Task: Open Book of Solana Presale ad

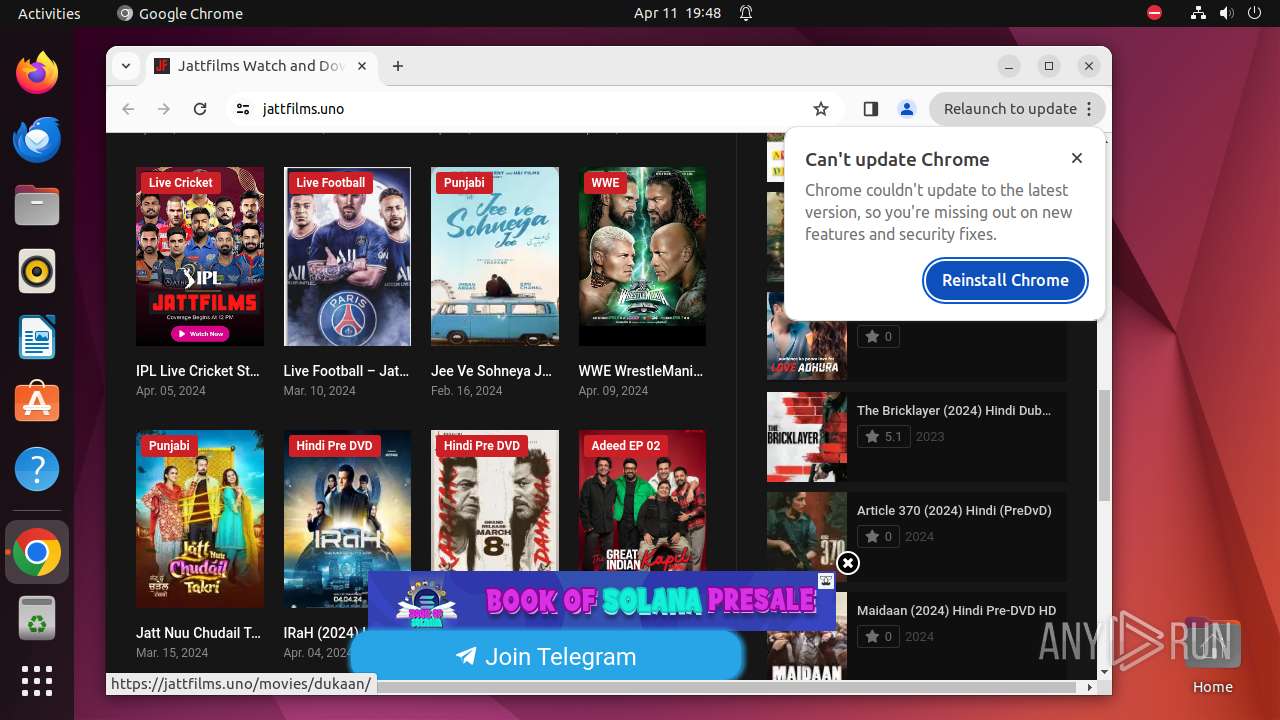Action: coord(602,600)
